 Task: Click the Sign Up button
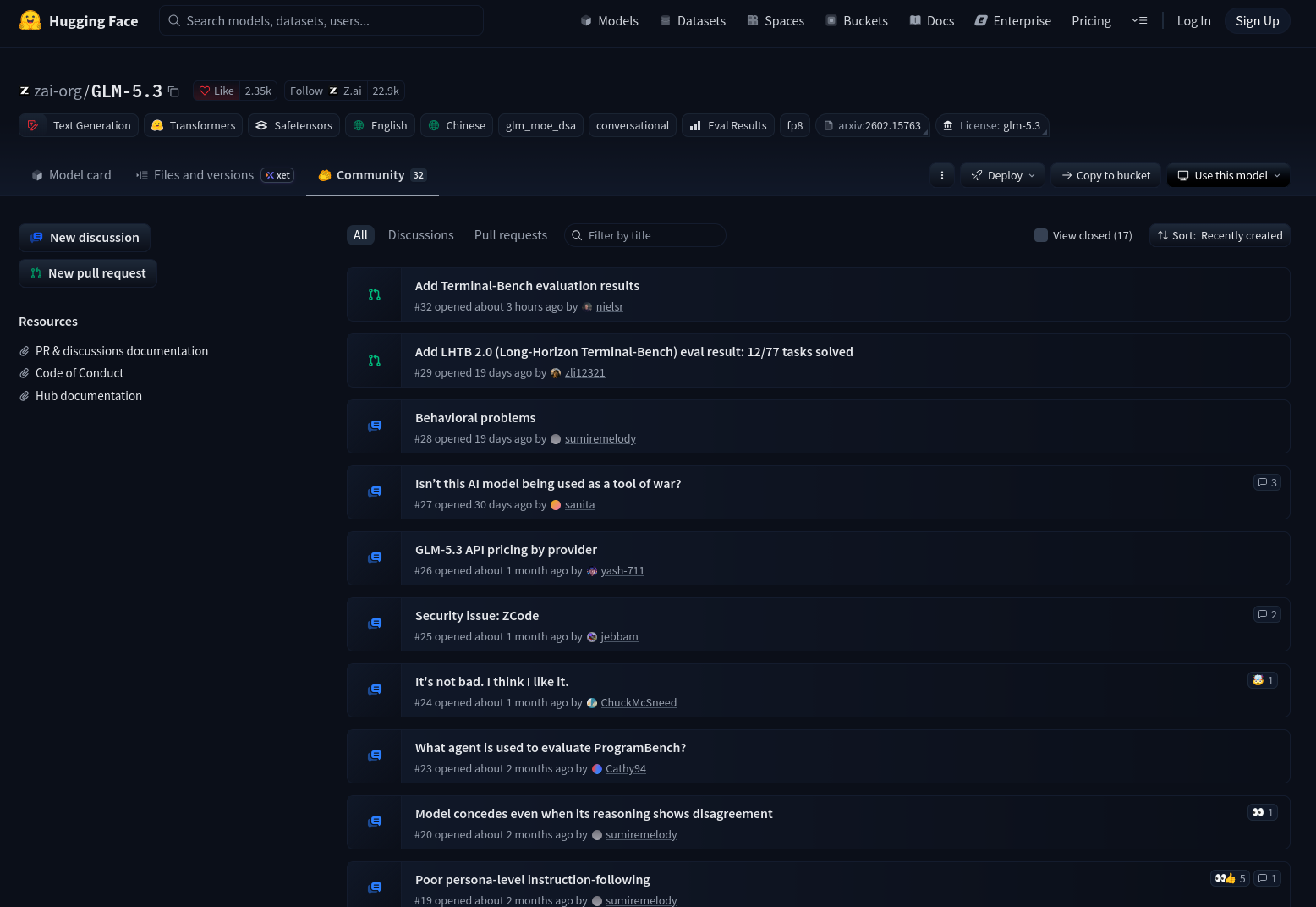coord(1257,20)
